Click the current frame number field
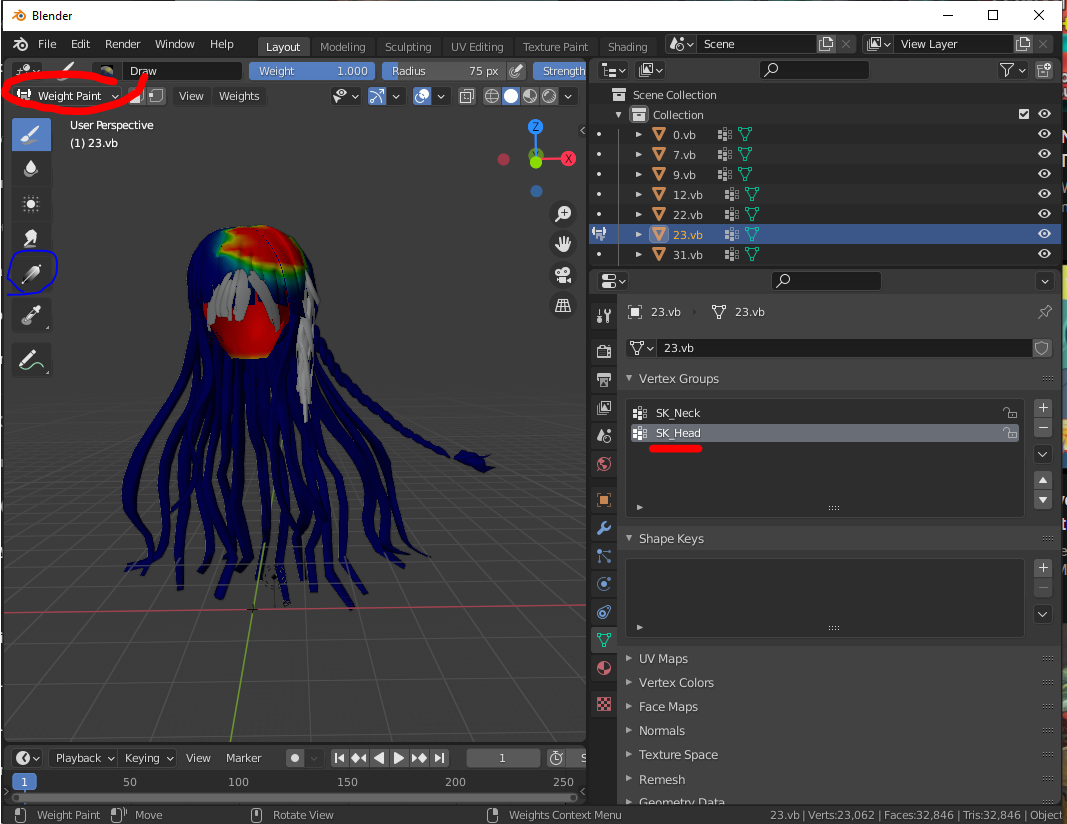Viewport: 1067px width, 824px height. (x=502, y=758)
